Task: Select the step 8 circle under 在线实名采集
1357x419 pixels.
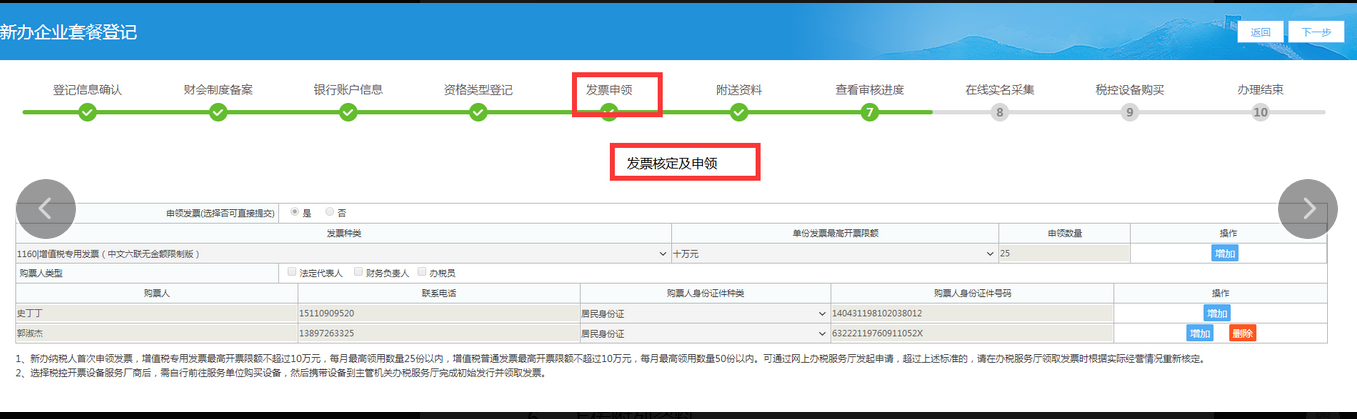Action: [1000, 112]
